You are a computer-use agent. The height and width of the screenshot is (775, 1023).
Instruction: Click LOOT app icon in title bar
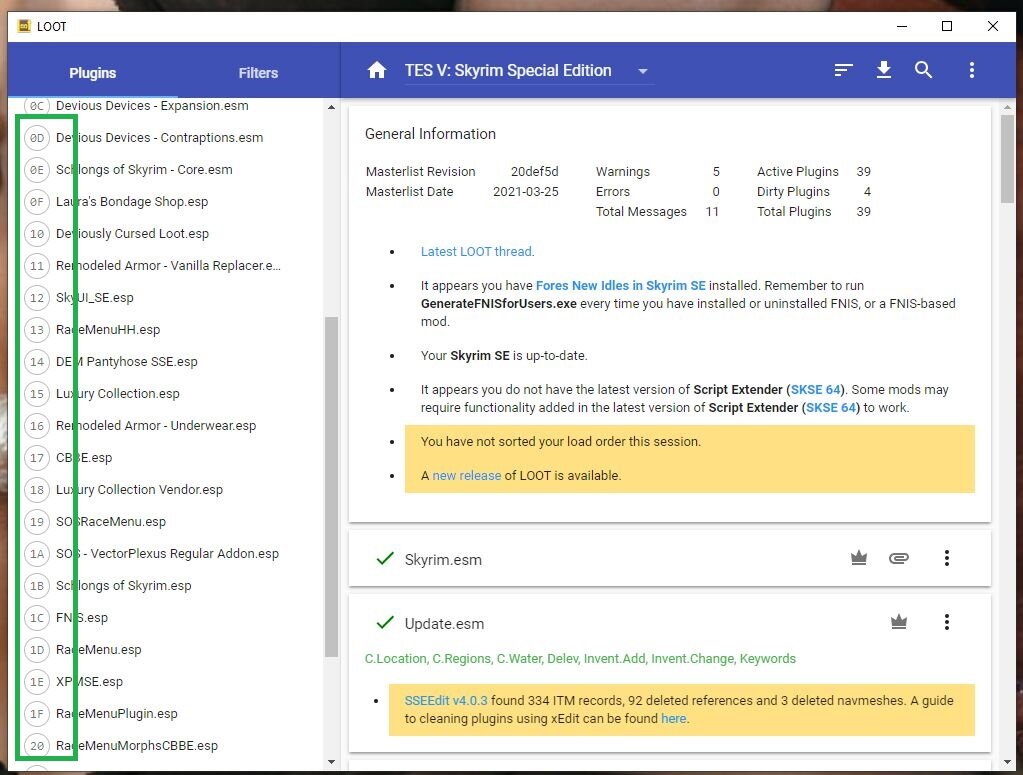pos(24,26)
